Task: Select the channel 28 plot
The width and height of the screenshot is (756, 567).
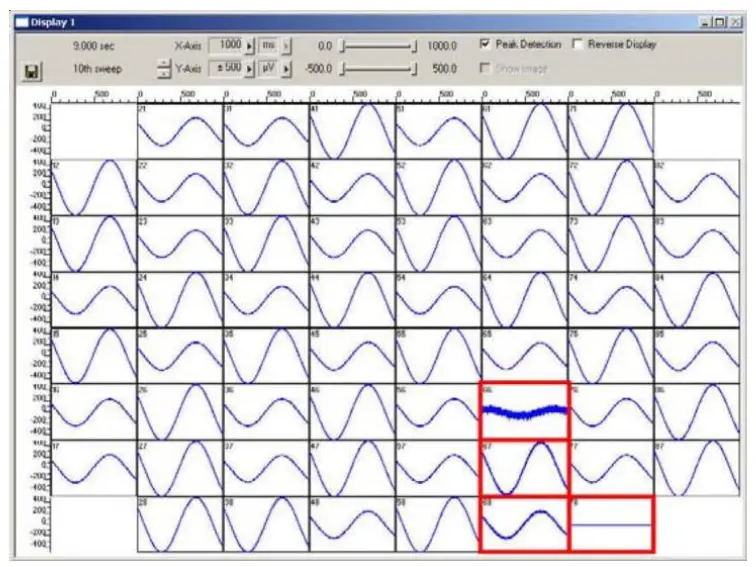Action: point(180,524)
